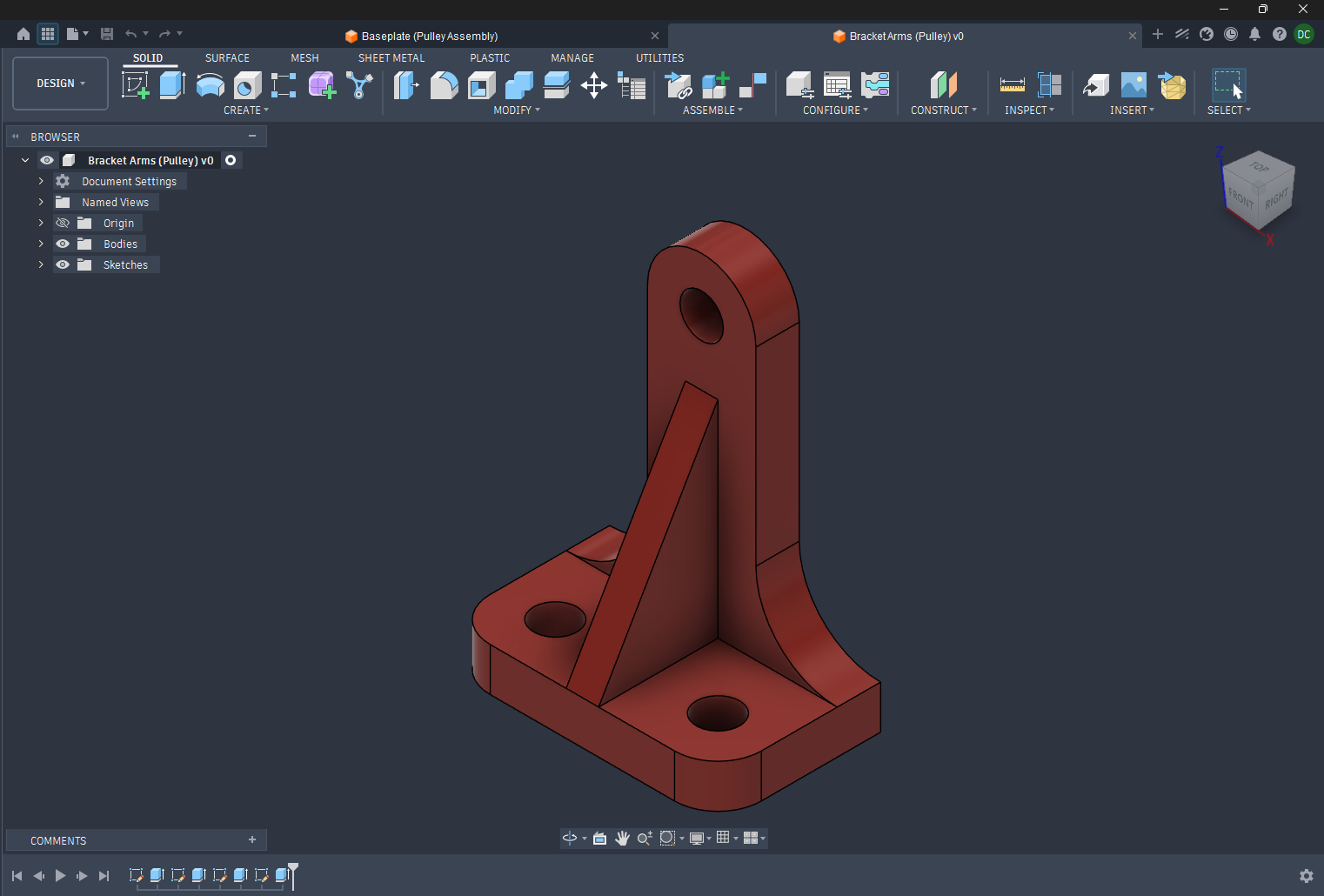Screen dimensions: 1324x896
Task: Switch to the Baseplate (Pulley Assembly) document tab
Action: pyautogui.click(x=430, y=36)
